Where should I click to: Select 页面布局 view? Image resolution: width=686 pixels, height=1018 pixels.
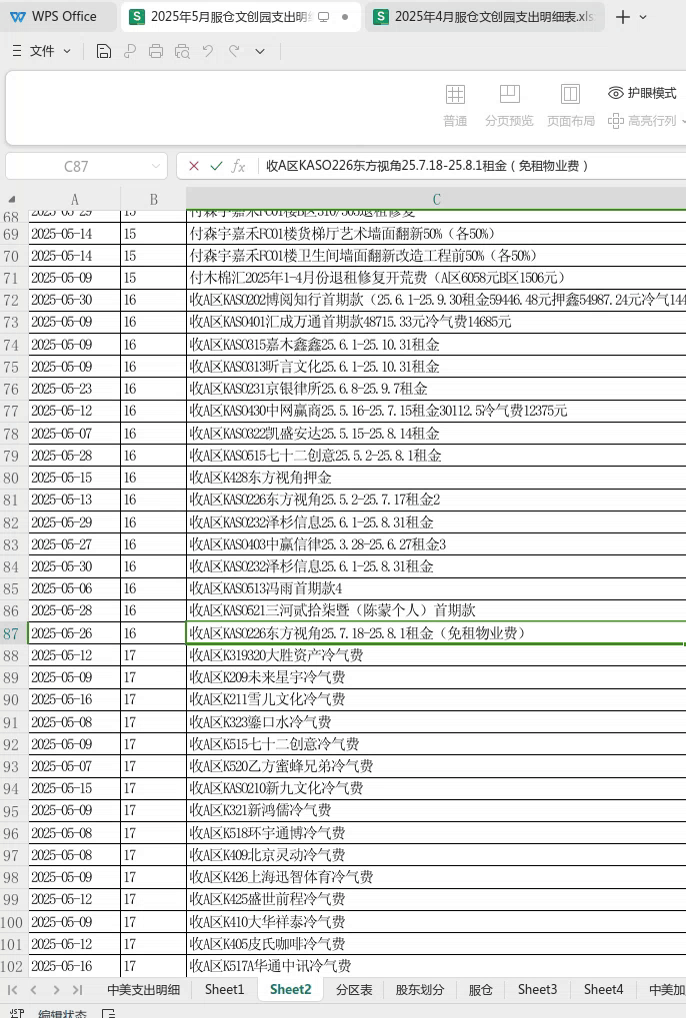click(570, 105)
